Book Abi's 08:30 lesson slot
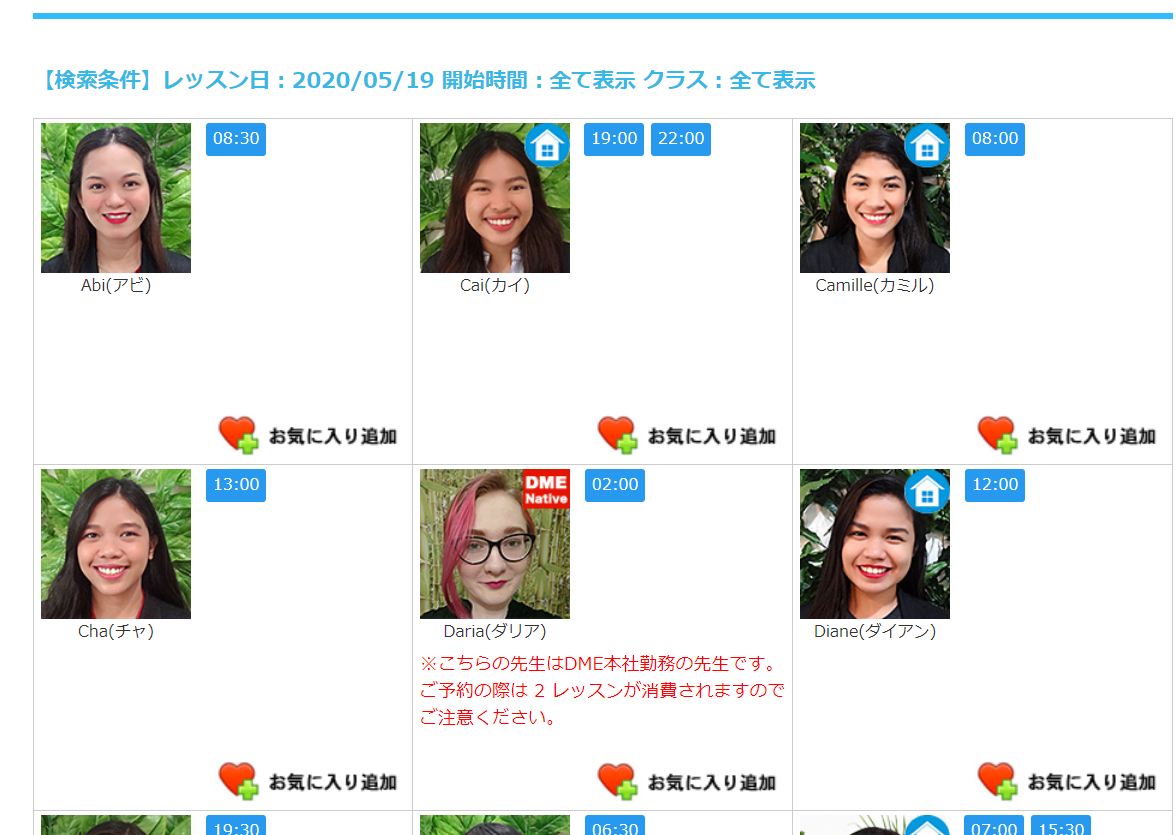This screenshot has height=835, width=1176. [236, 139]
